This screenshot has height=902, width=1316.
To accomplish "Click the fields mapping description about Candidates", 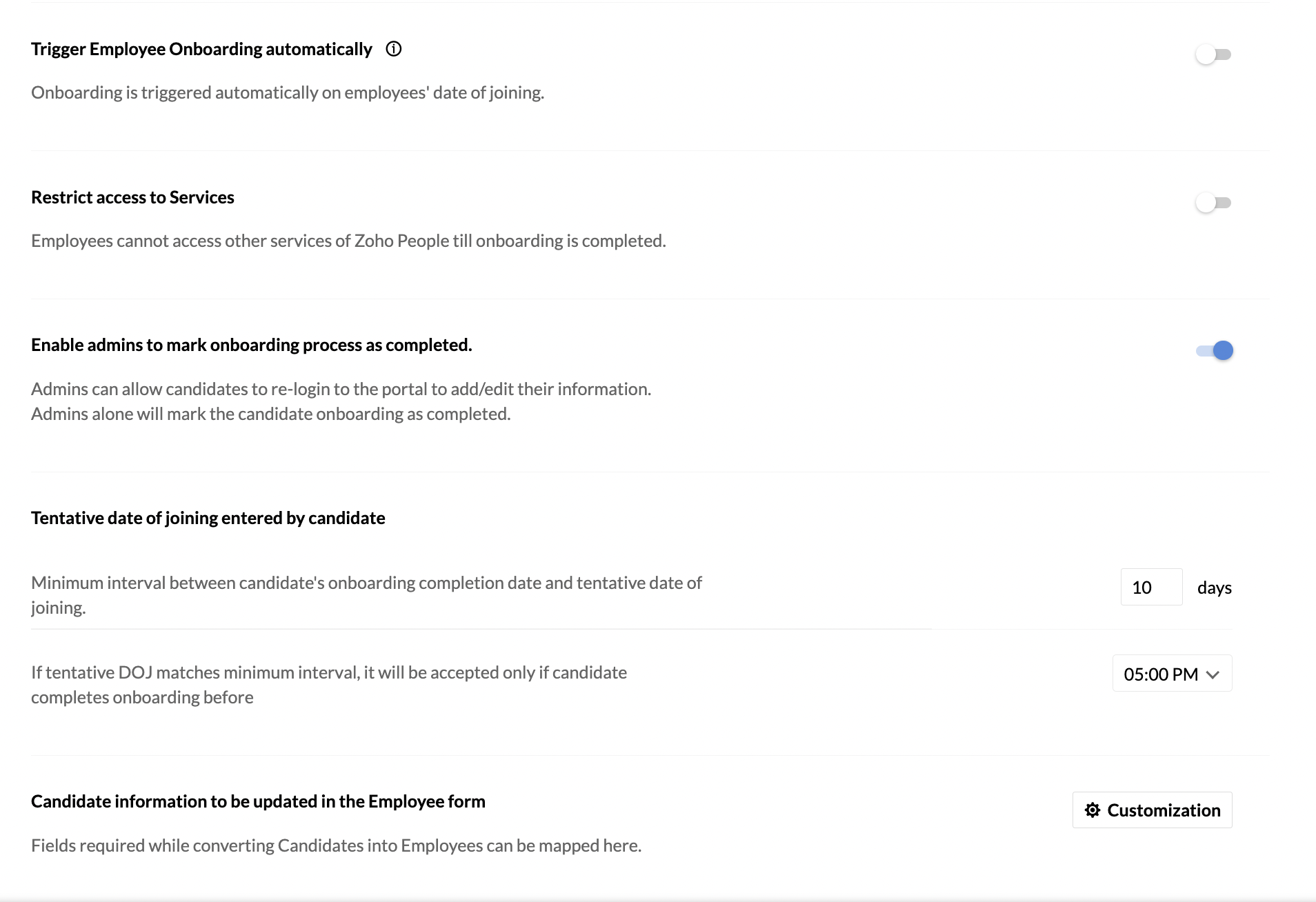I will pyautogui.click(x=336, y=845).
